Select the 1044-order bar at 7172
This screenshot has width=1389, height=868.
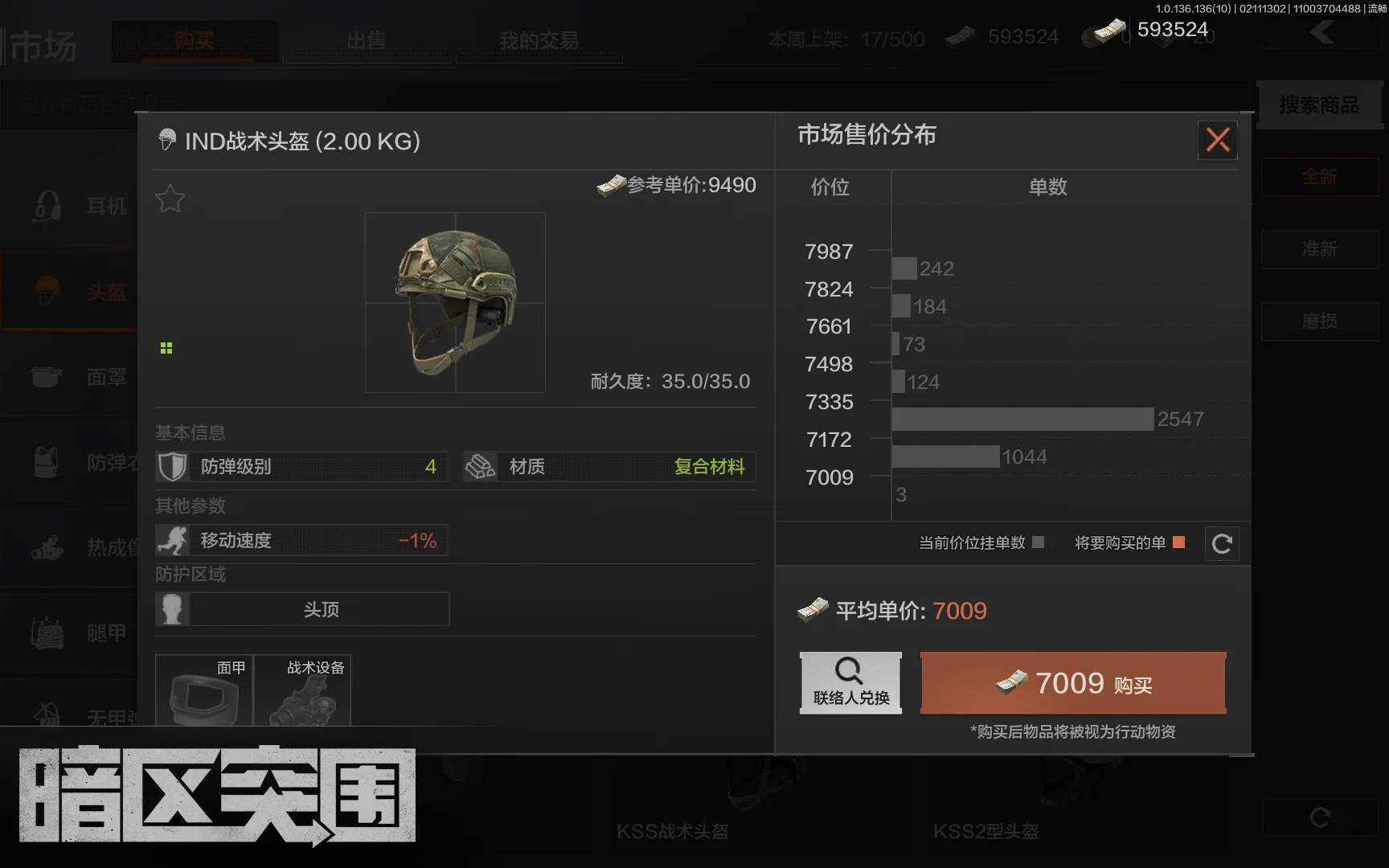pos(945,457)
